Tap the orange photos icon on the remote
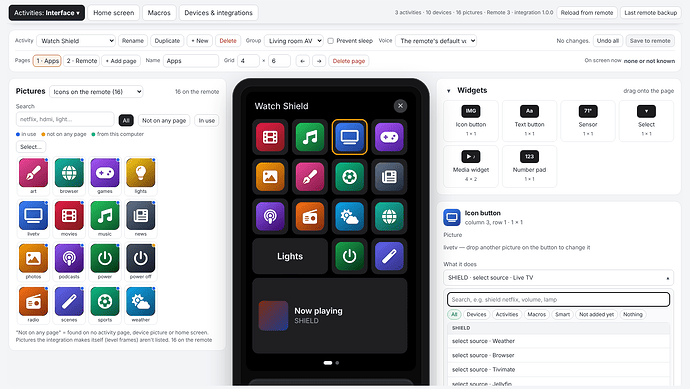690x389 pixels. (x=270, y=176)
